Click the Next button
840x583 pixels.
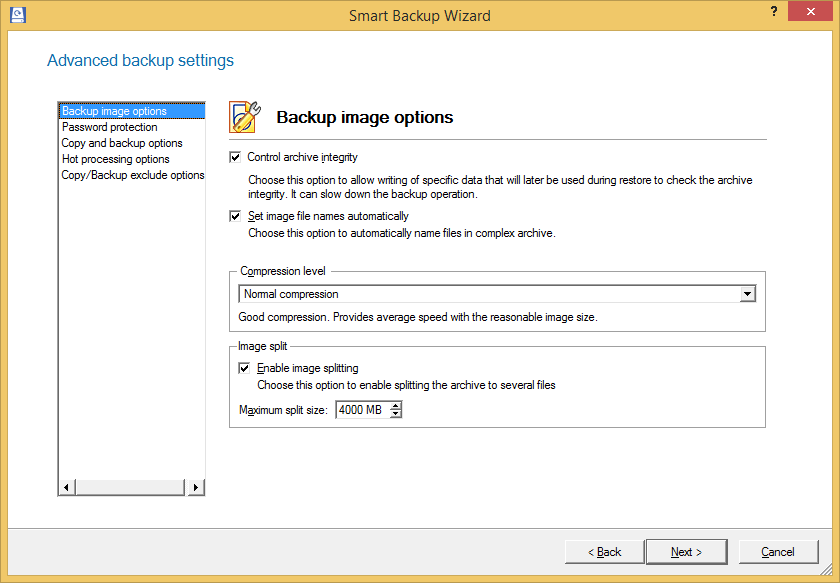pos(686,552)
